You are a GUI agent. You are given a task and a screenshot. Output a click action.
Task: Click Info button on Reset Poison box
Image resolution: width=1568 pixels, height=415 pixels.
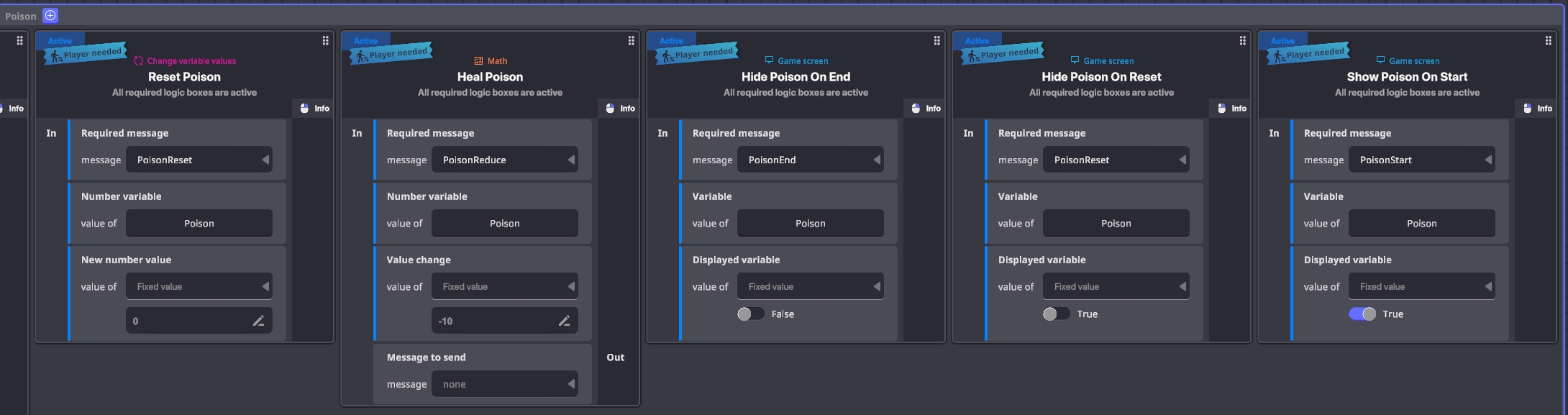pyautogui.click(x=314, y=109)
